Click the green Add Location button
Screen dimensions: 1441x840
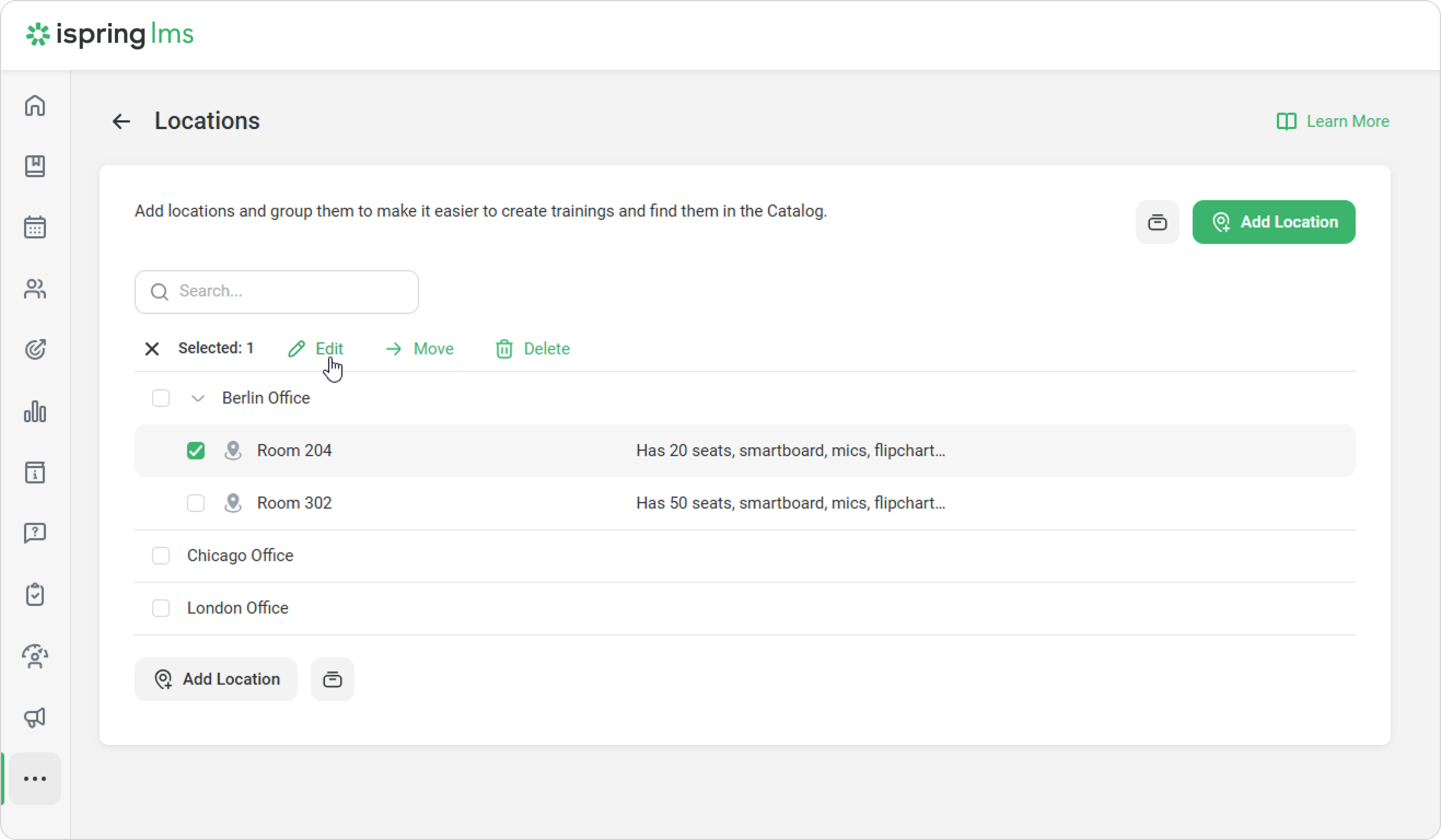(x=1274, y=221)
